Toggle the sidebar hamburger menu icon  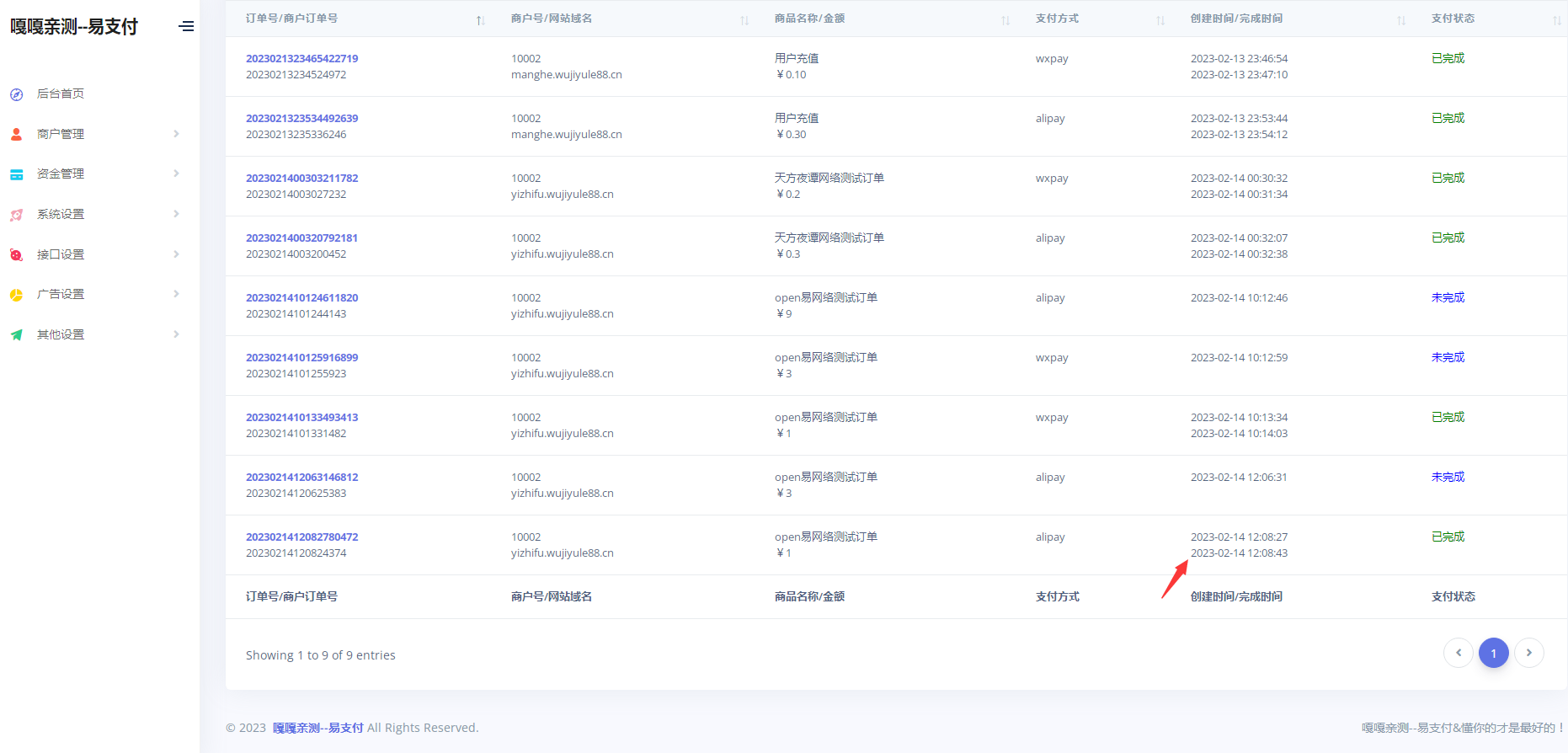coord(186,27)
